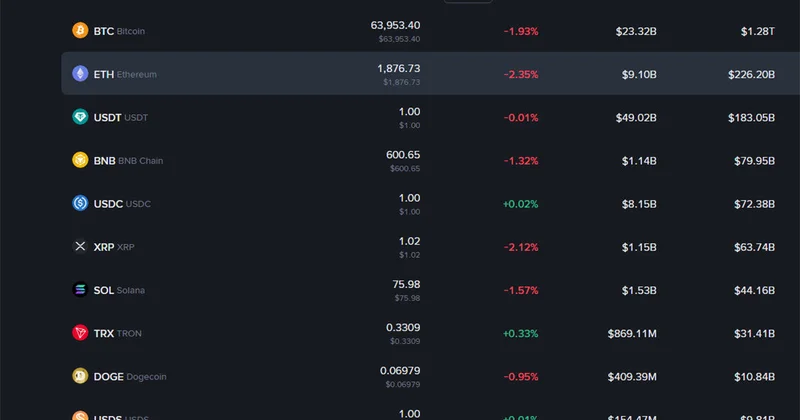
Task: Select the Solana price 75.98
Action: (x=407, y=284)
